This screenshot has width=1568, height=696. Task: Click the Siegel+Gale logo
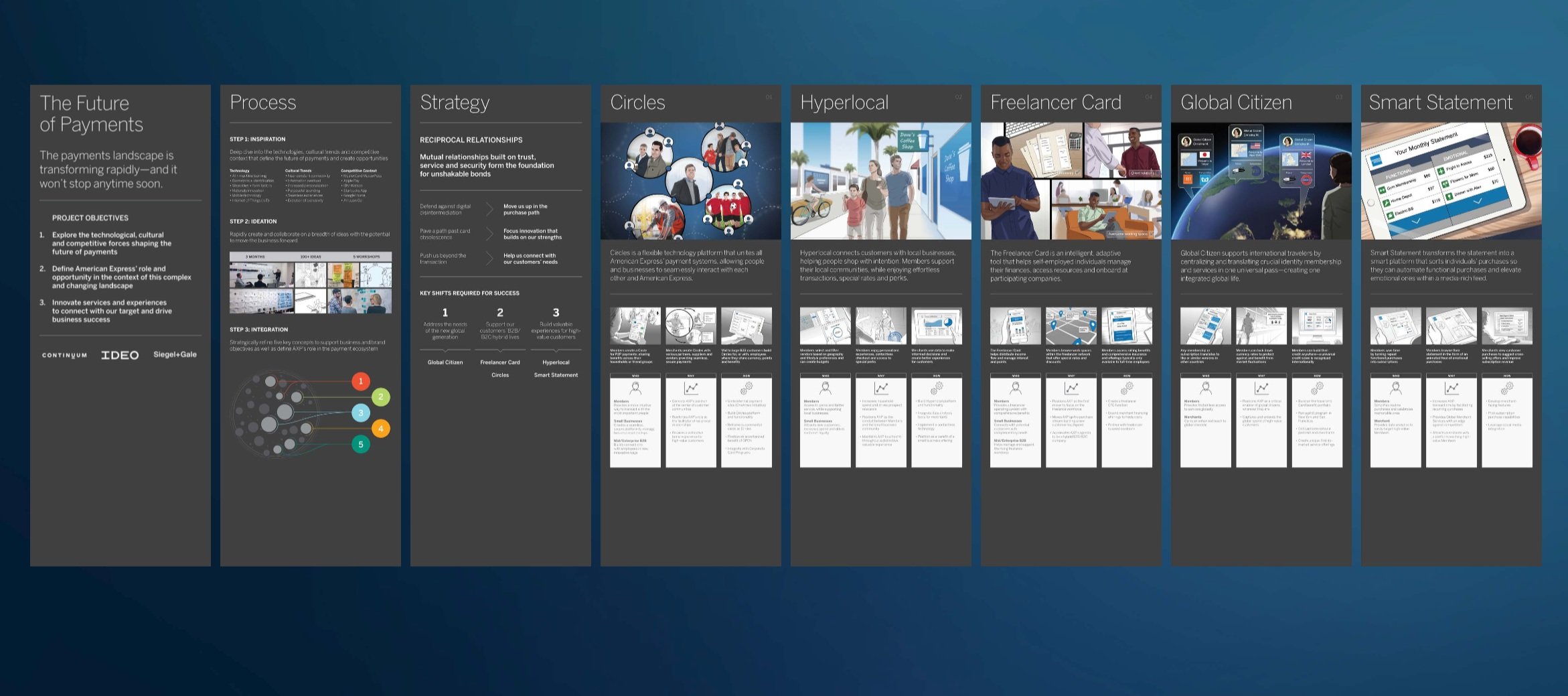pos(175,354)
